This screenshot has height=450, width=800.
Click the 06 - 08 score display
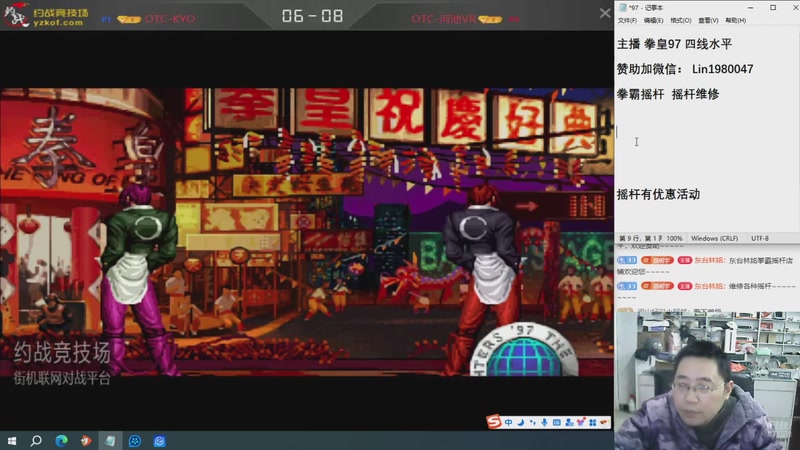pos(312,16)
